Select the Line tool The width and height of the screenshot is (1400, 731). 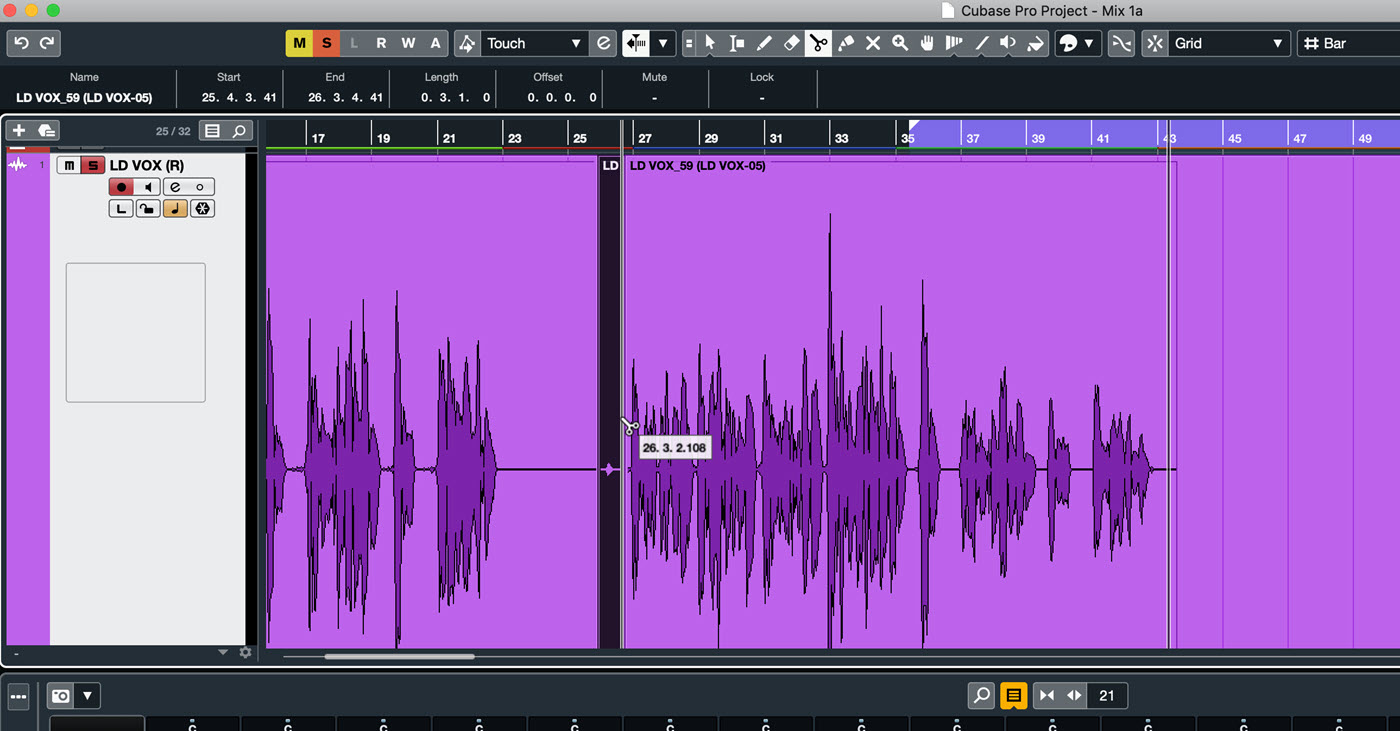981,43
